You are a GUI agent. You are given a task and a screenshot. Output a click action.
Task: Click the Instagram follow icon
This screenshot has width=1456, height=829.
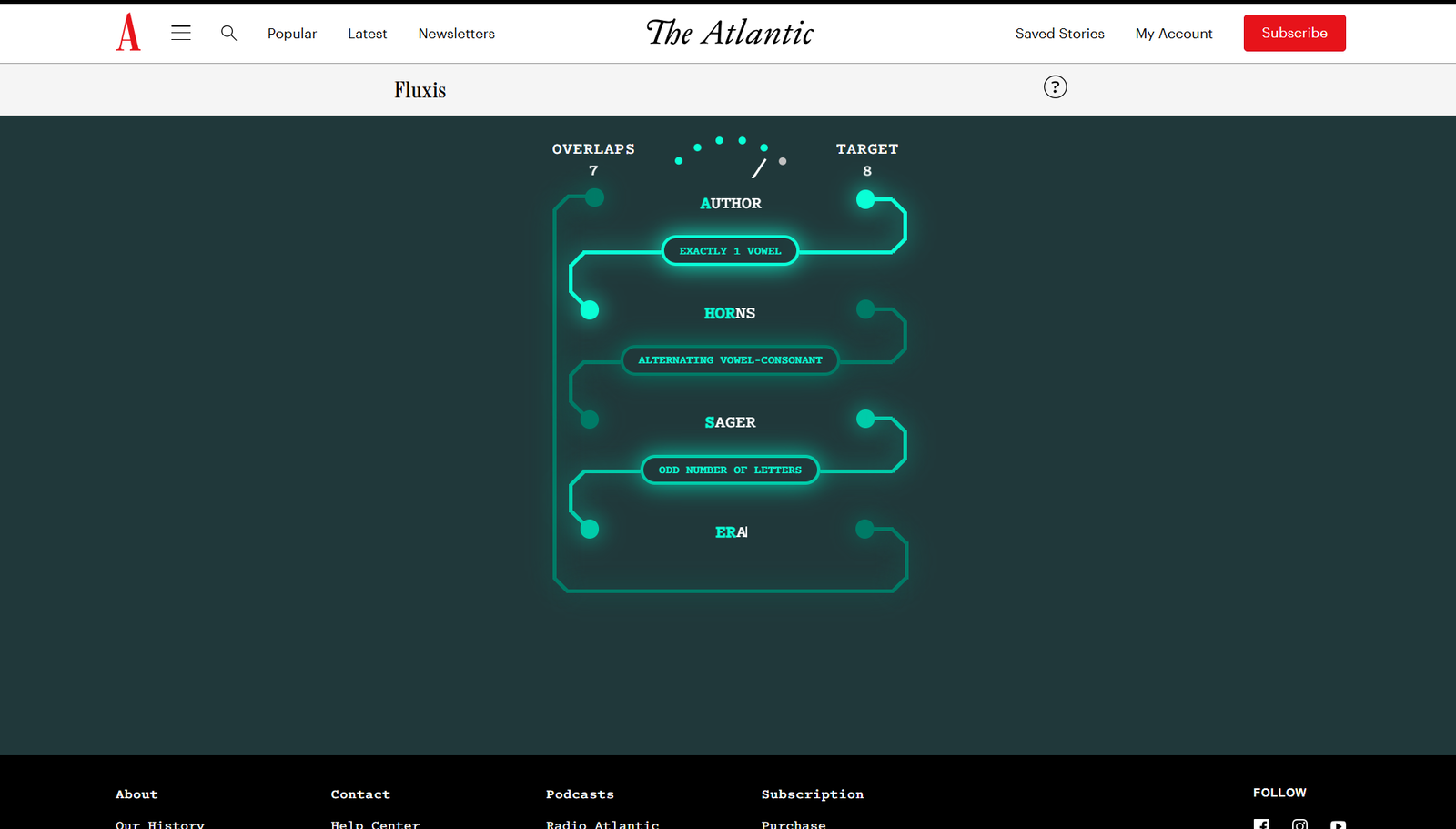[x=1299, y=824]
